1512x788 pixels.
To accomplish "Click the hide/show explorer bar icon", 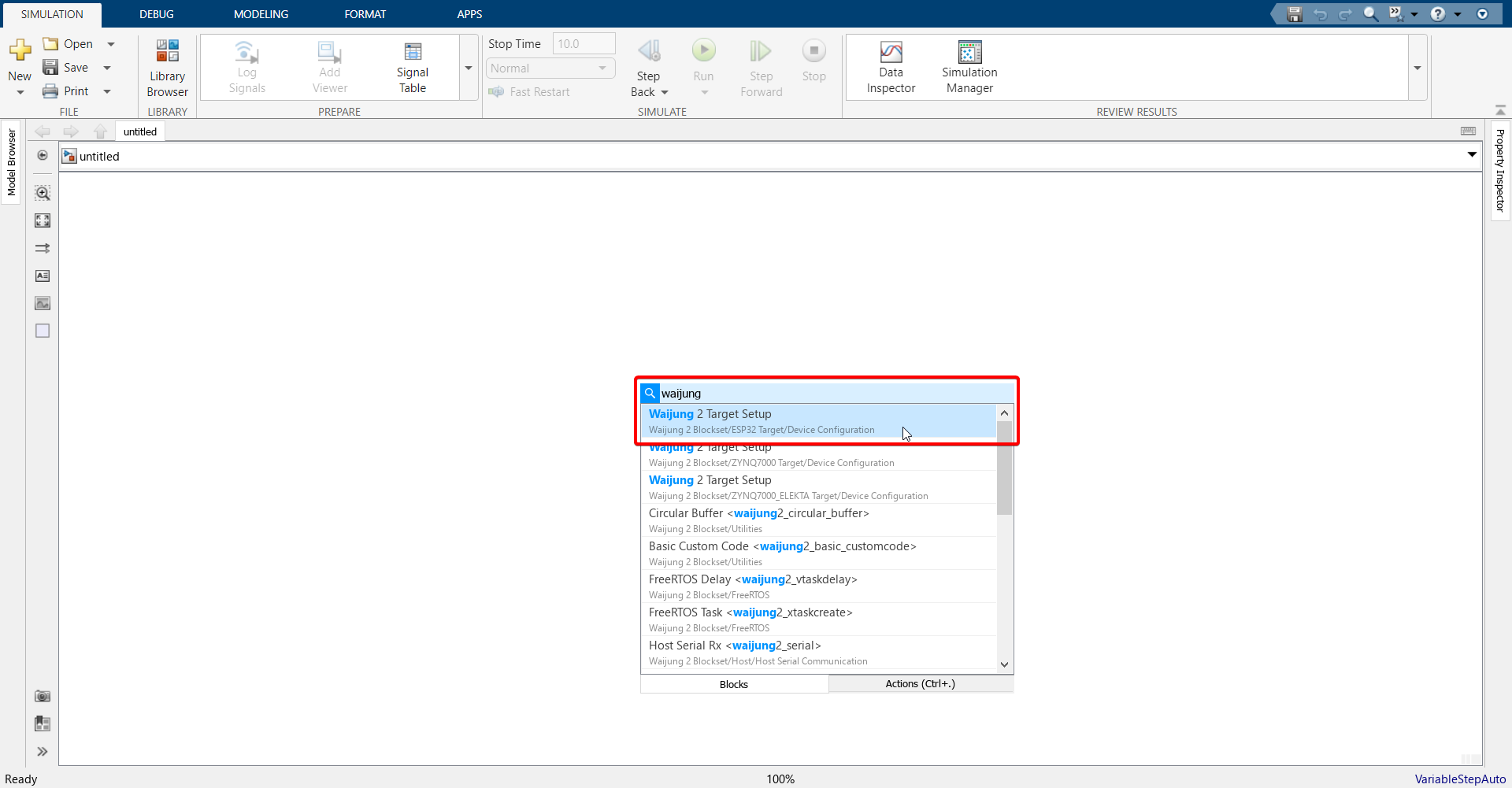I will pyautogui.click(x=43, y=155).
